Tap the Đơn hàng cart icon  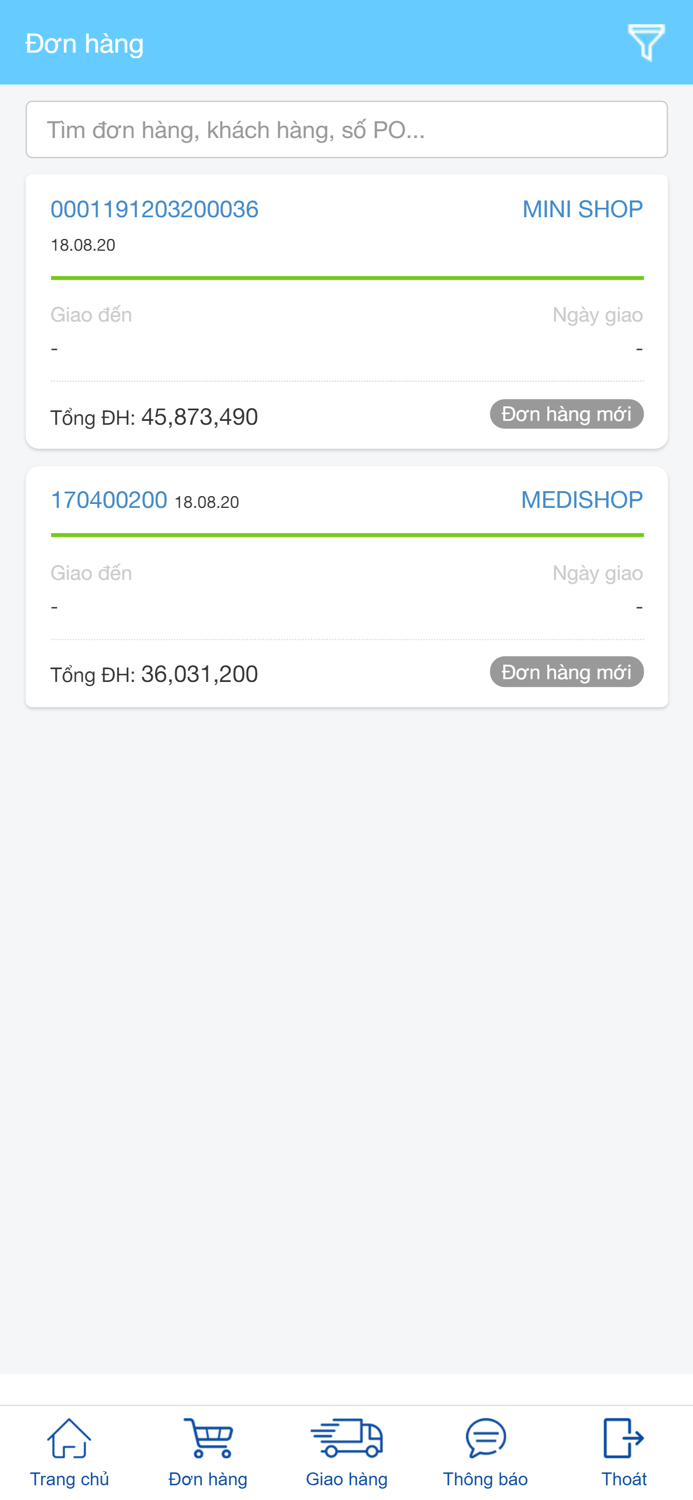[208, 1439]
